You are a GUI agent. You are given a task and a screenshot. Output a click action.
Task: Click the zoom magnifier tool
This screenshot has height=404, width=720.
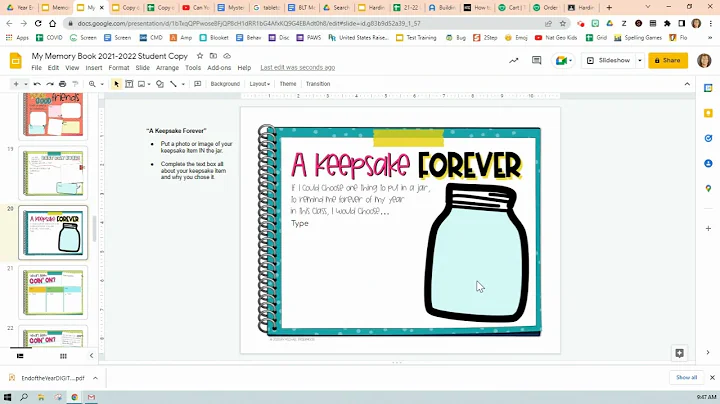92,84
